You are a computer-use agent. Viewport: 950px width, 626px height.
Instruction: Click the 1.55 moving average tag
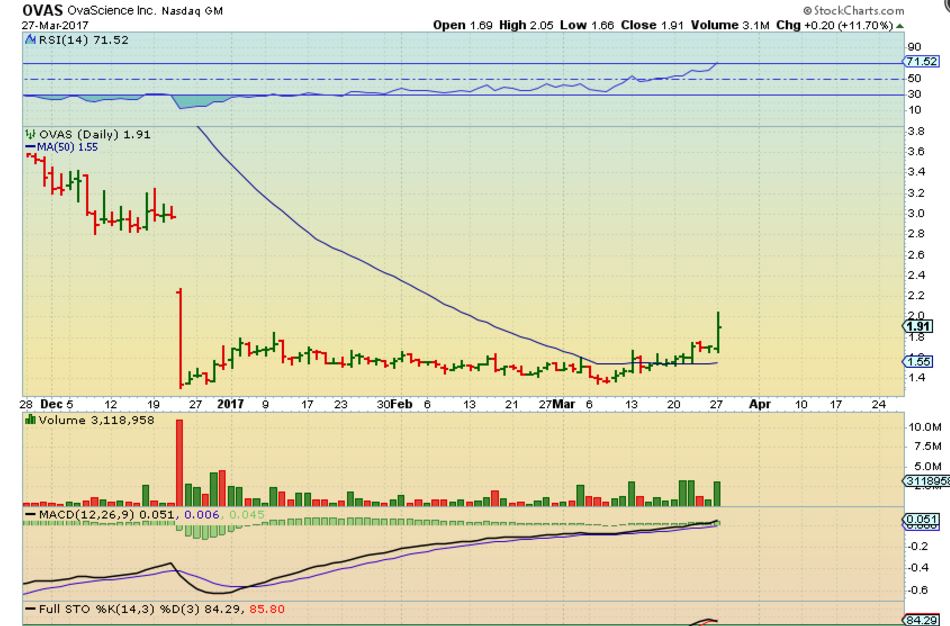pyautogui.click(x=920, y=361)
